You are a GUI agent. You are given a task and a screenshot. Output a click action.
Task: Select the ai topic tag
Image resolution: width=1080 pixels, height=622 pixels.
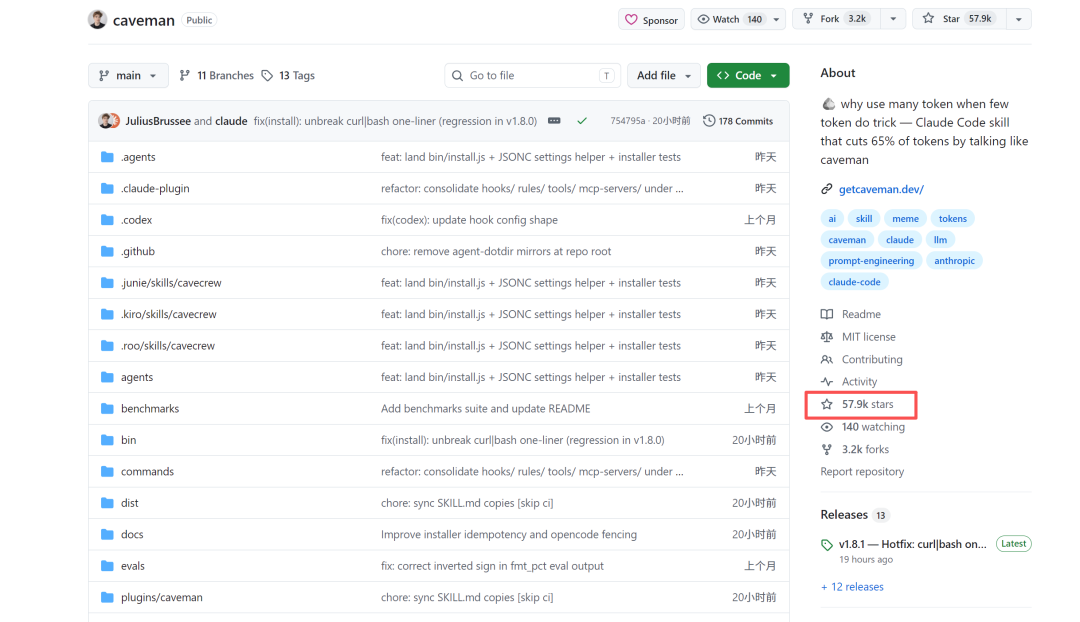tap(832, 218)
